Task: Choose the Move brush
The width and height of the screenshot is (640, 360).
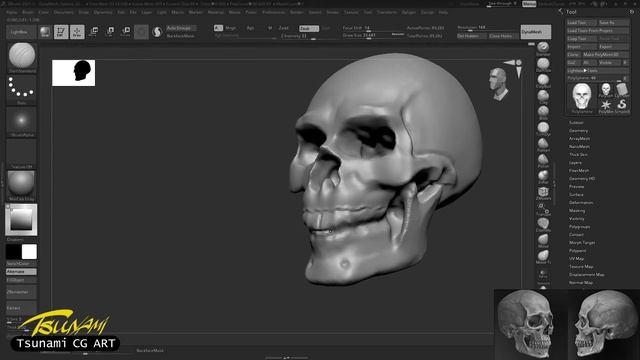Action: coord(543,241)
